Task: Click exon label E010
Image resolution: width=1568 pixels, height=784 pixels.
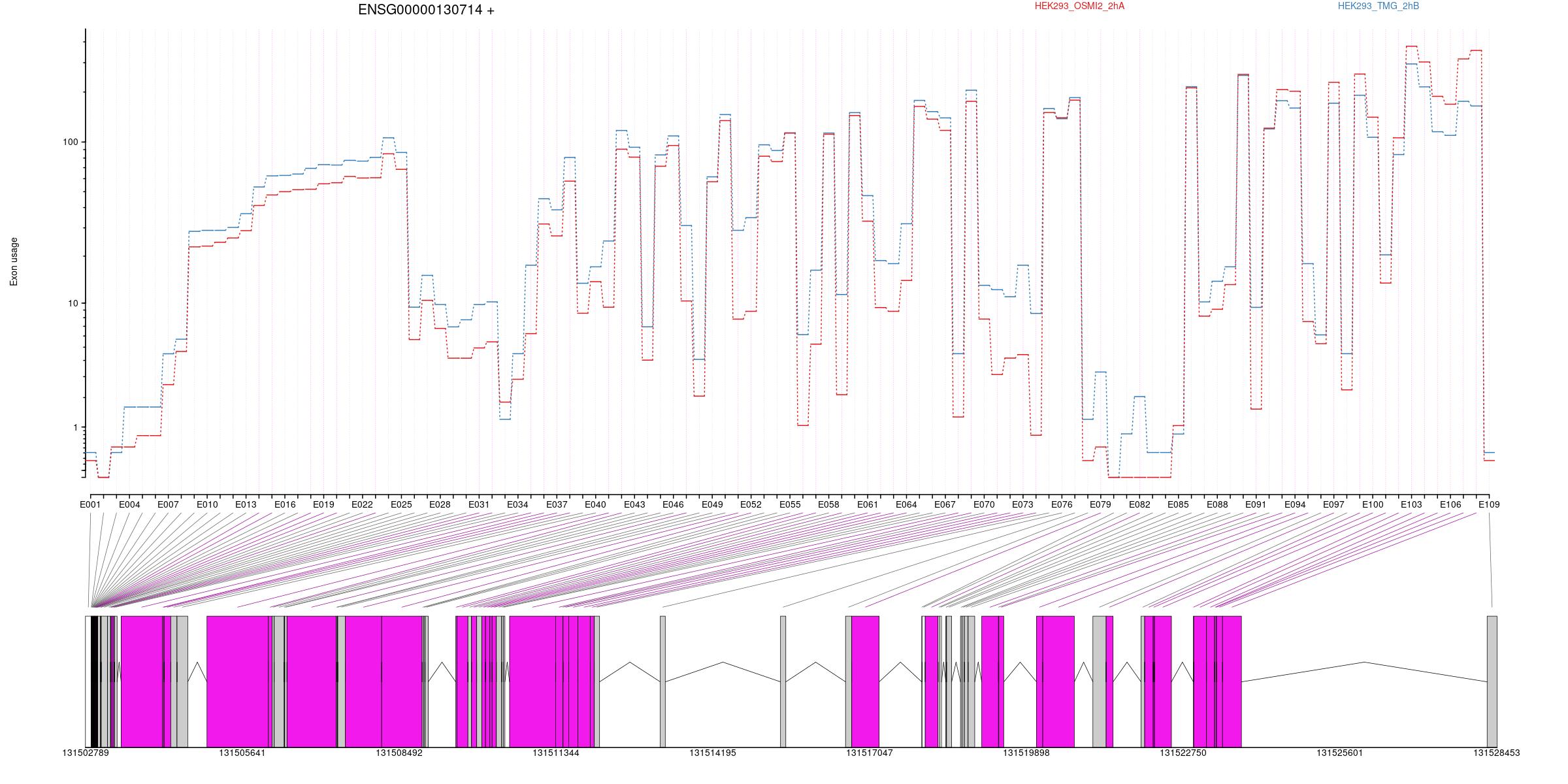Action: pos(207,504)
